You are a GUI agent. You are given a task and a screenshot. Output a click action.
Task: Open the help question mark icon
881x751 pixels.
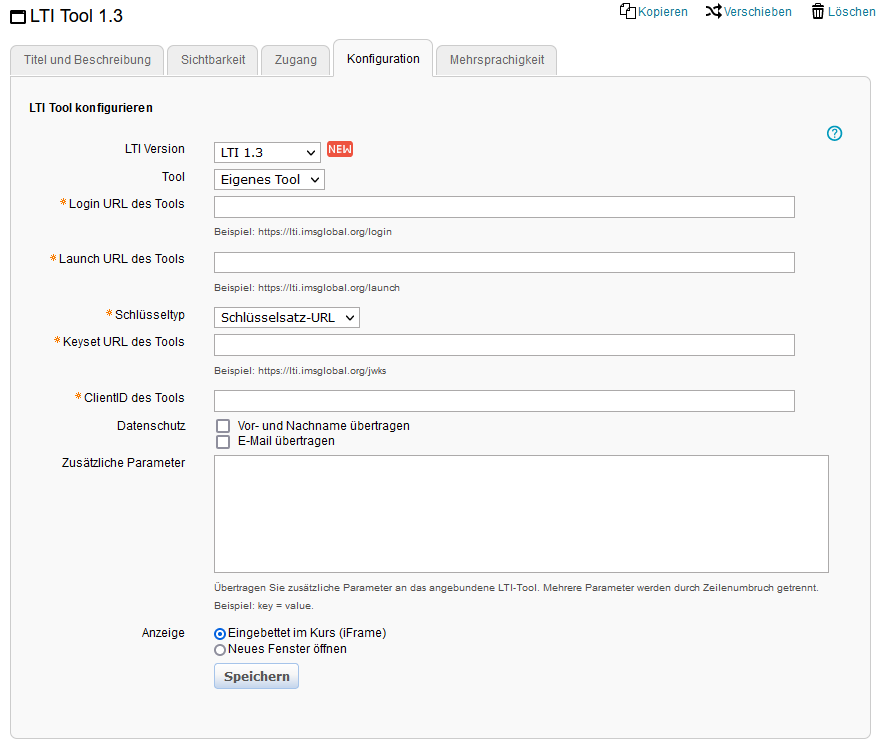click(835, 133)
